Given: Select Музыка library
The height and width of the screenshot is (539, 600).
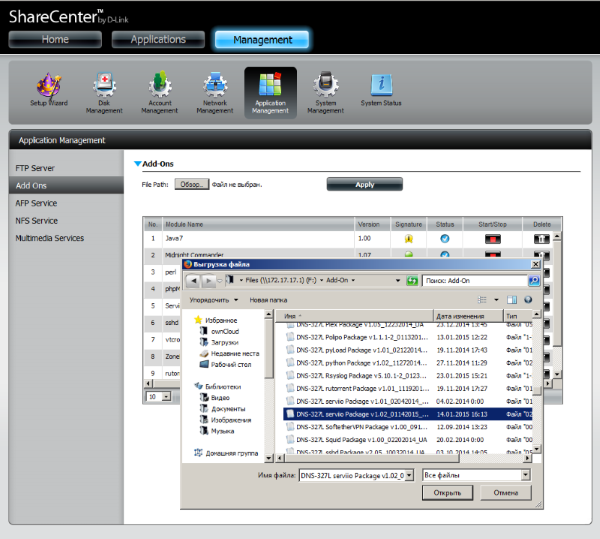Looking at the screenshot, I should [x=217, y=431].
